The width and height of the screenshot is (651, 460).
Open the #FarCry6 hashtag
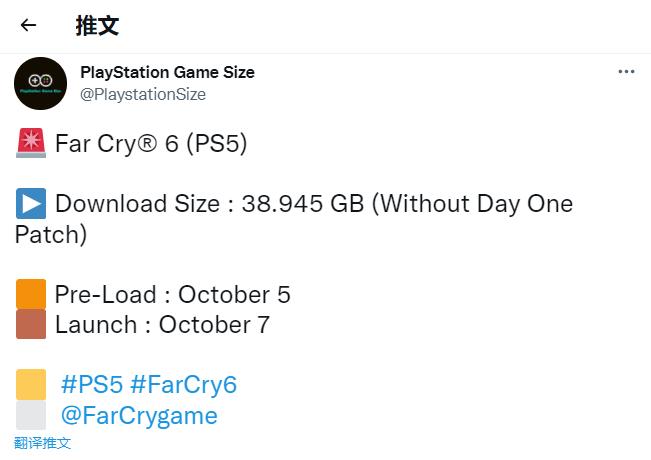184,384
